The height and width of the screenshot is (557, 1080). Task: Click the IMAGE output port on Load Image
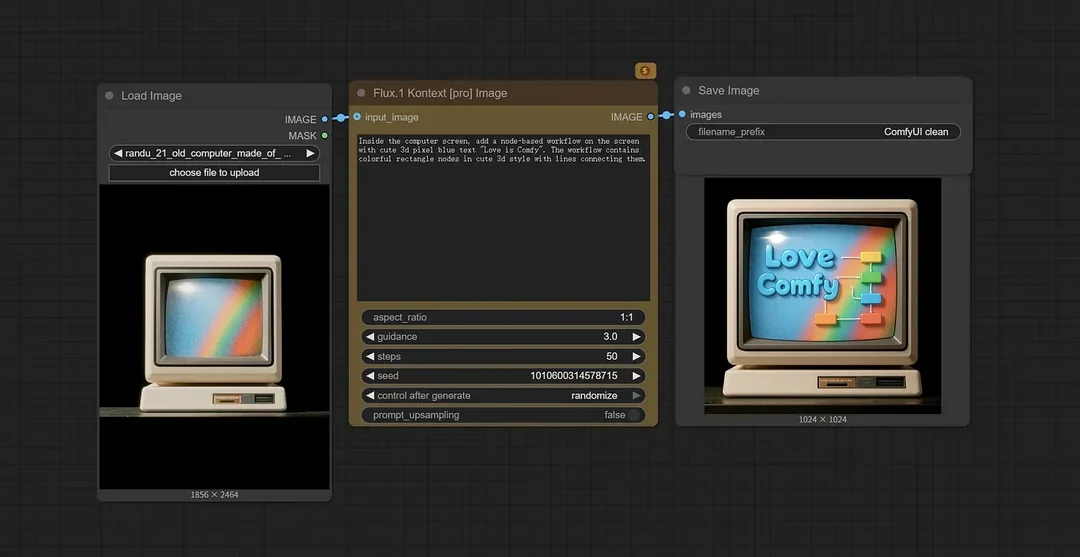pyautogui.click(x=325, y=119)
